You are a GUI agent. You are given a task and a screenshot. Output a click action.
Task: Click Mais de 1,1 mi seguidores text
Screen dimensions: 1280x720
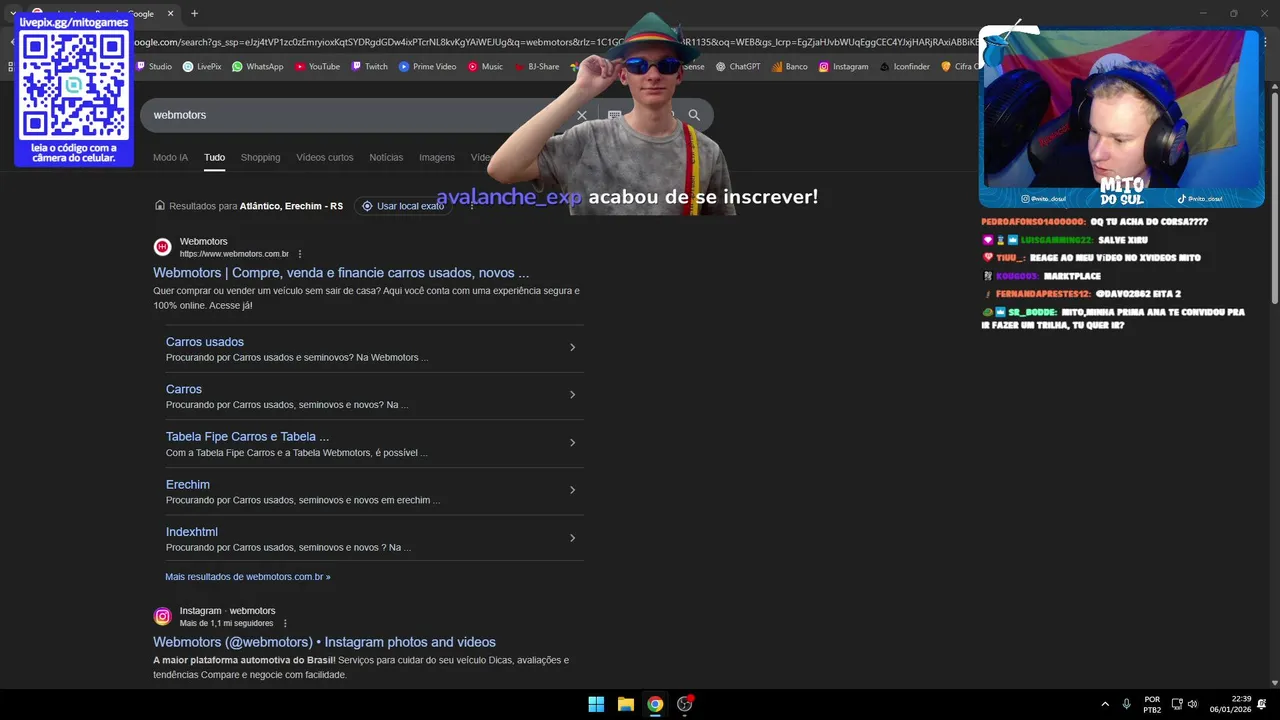(x=226, y=623)
